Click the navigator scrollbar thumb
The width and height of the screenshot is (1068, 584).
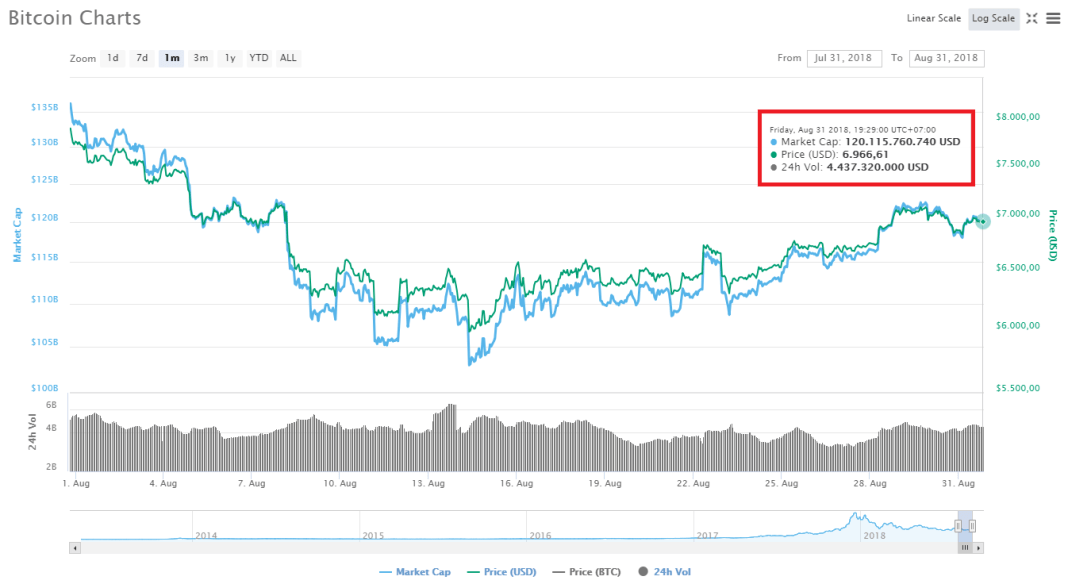[965, 548]
